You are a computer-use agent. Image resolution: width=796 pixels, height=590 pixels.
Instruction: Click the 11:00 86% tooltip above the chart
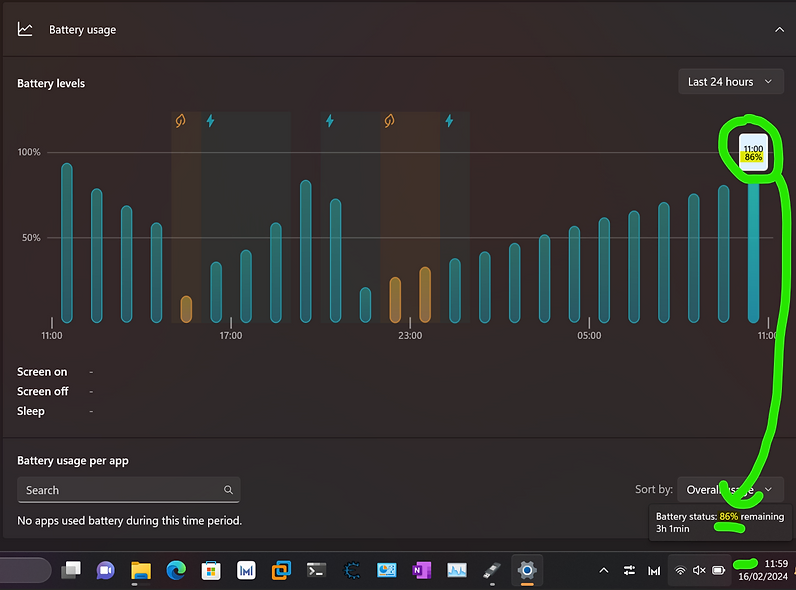coord(753,153)
